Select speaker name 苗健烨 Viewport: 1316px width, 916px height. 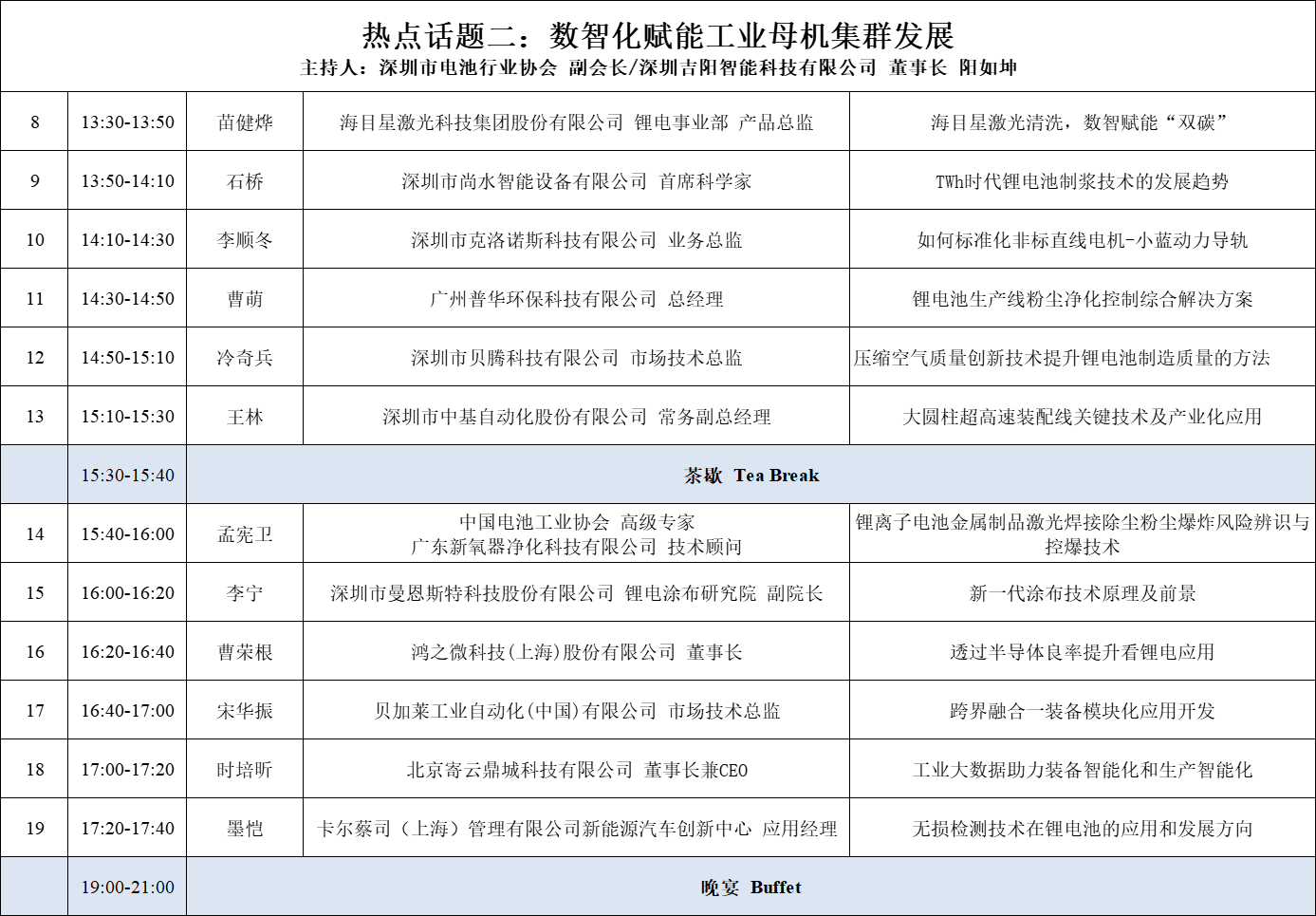click(245, 122)
